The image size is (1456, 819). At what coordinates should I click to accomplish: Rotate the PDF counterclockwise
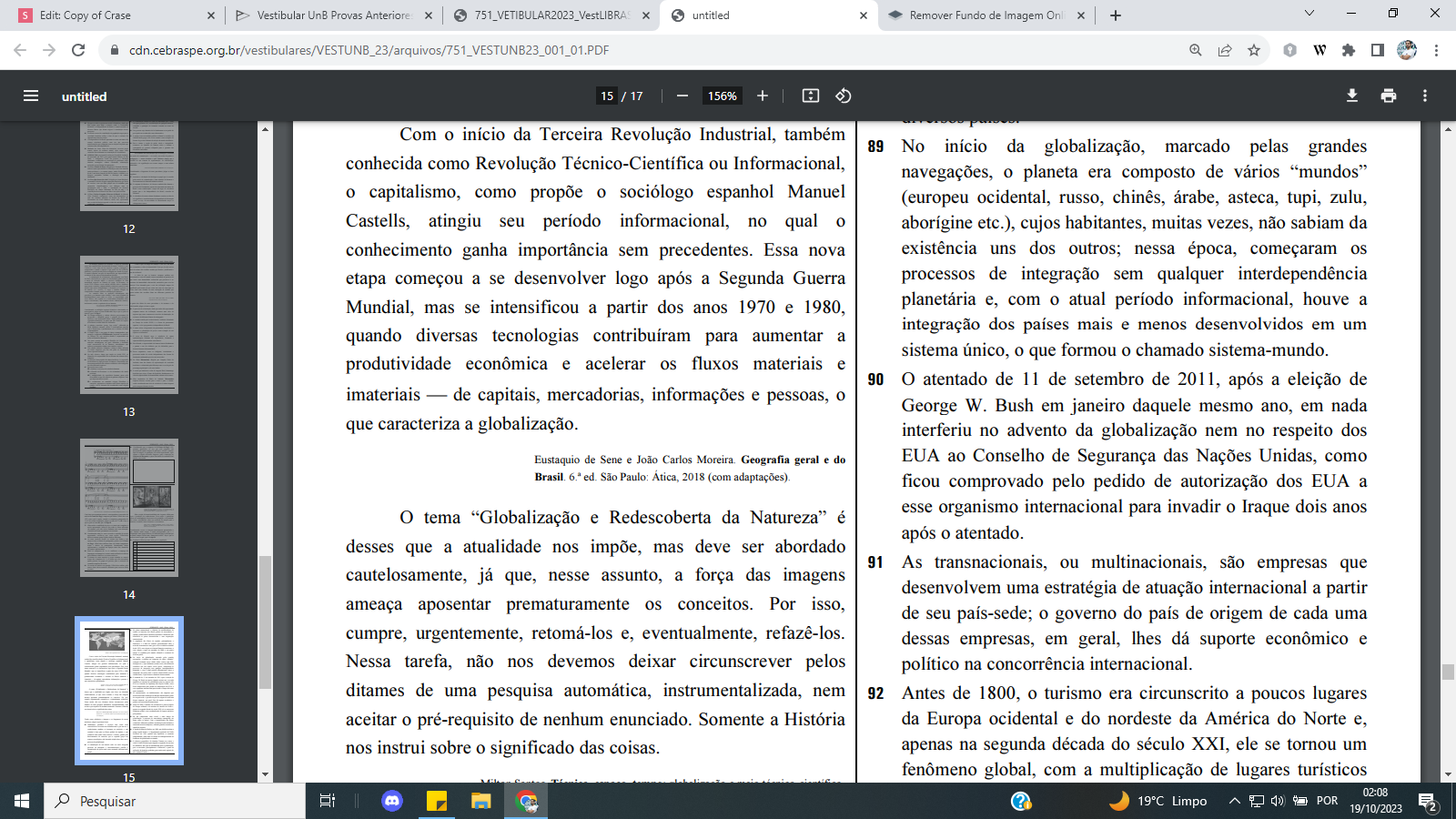[x=844, y=96]
